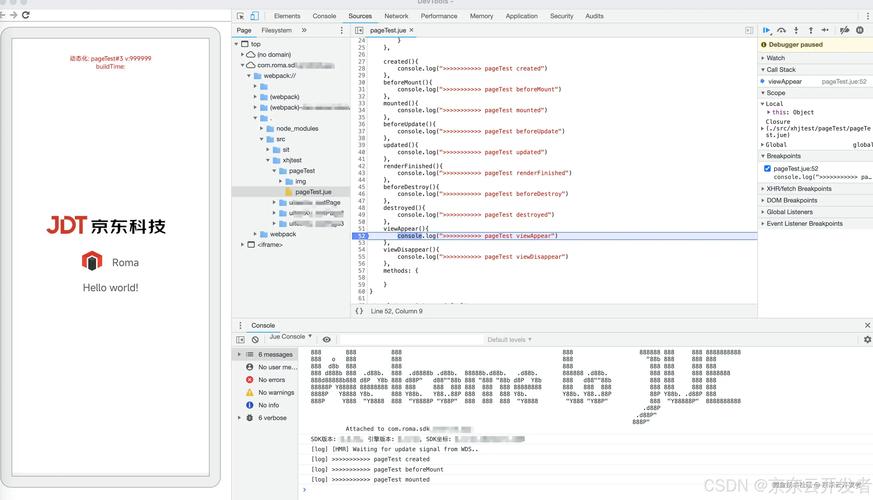Toggle pause on exceptions
873x500 pixels.
click(860, 30)
